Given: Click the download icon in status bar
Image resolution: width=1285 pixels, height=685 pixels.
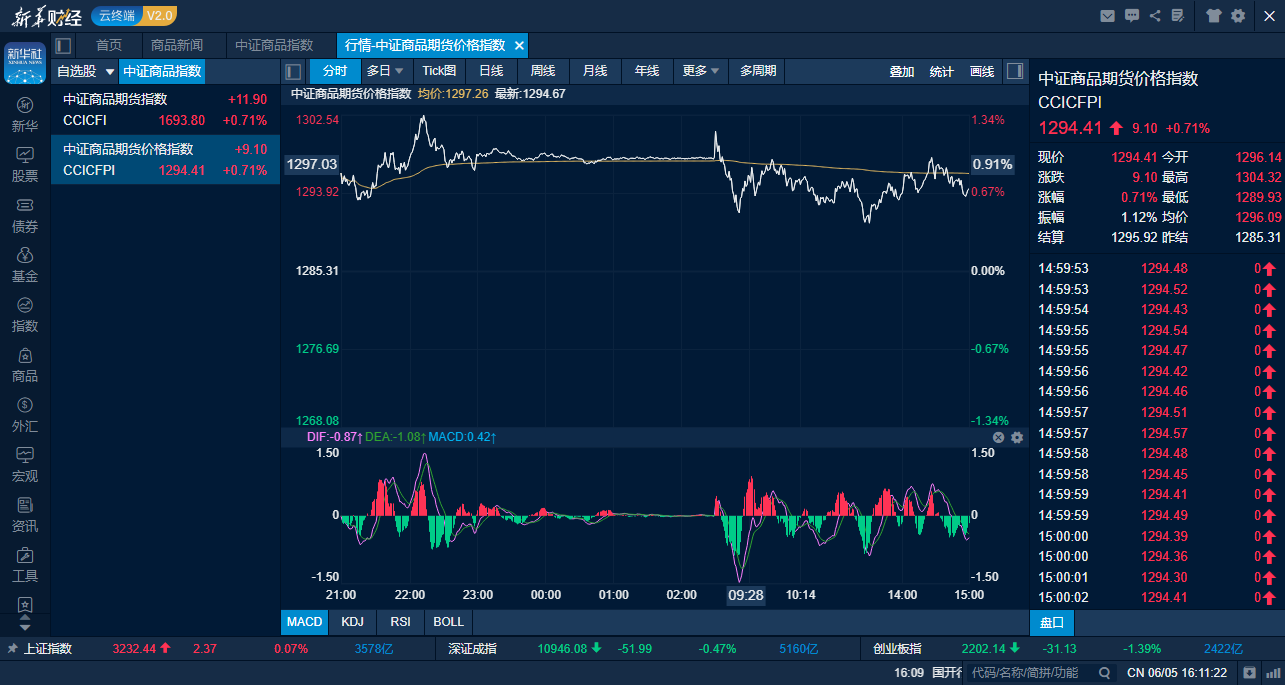Looking at the screenshot, I should 1249,672.
